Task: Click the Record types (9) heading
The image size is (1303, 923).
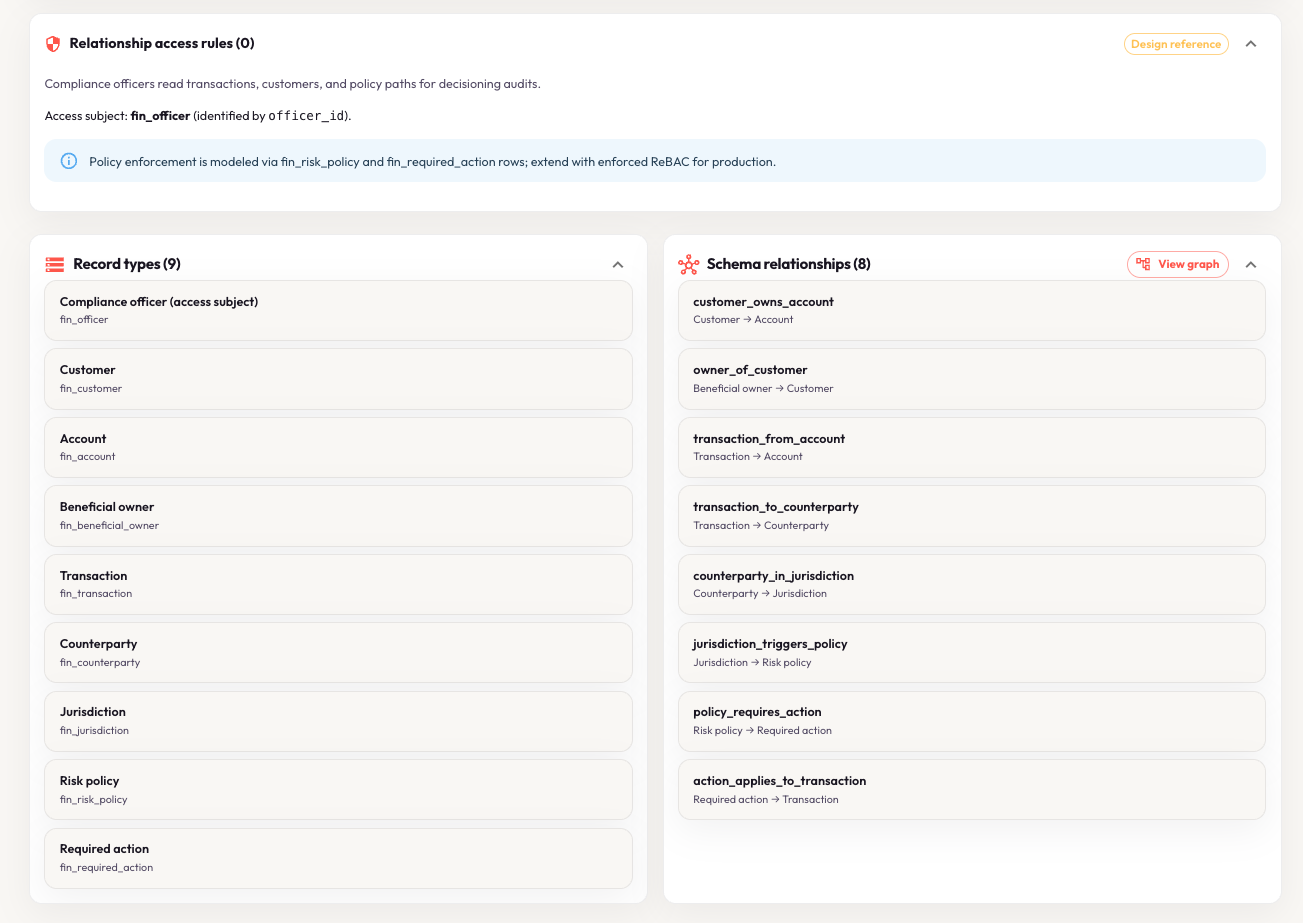Action: pos(127,265)
